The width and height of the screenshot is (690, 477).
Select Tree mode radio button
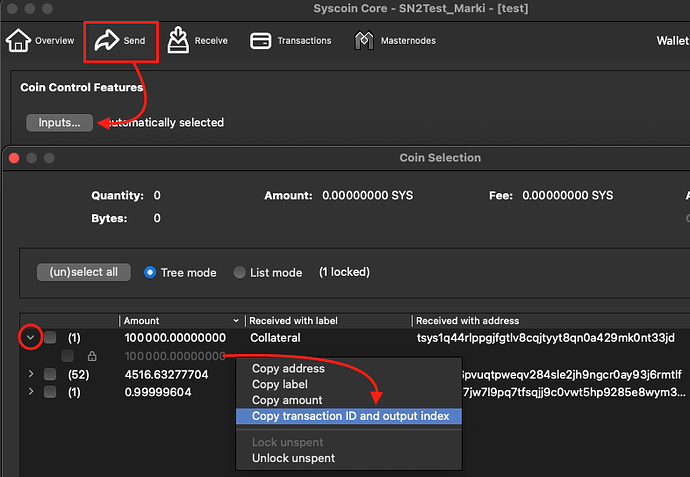pyautogui.click(x=151, y=272)
